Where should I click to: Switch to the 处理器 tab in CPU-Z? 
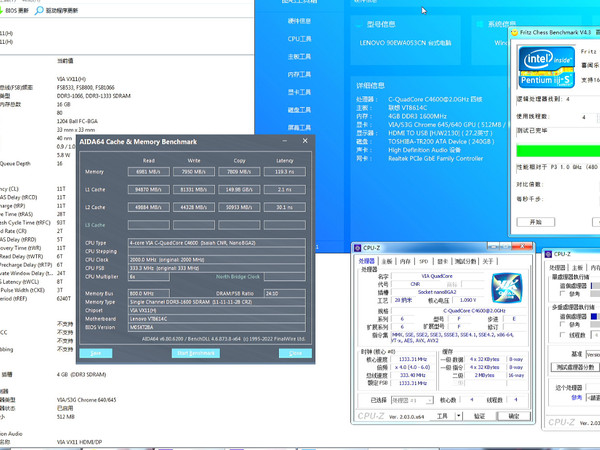pos(367,261)
